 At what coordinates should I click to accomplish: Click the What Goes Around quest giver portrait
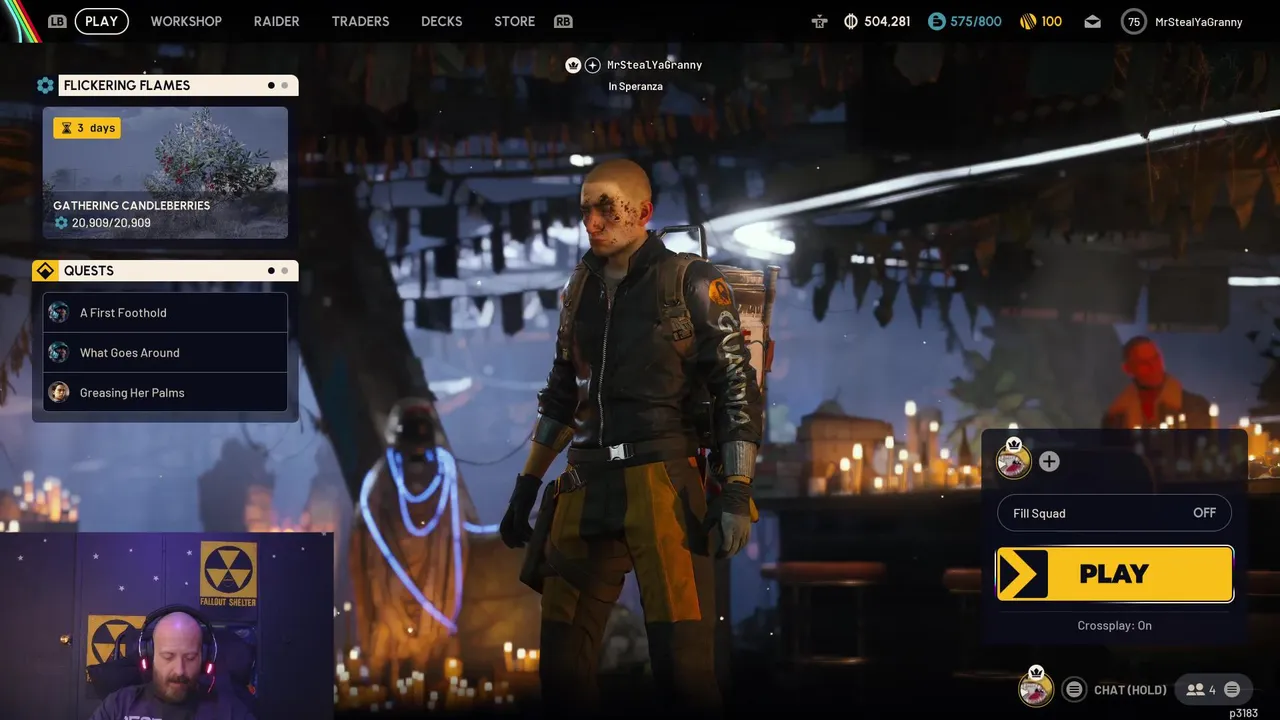(x=59, y=352)
